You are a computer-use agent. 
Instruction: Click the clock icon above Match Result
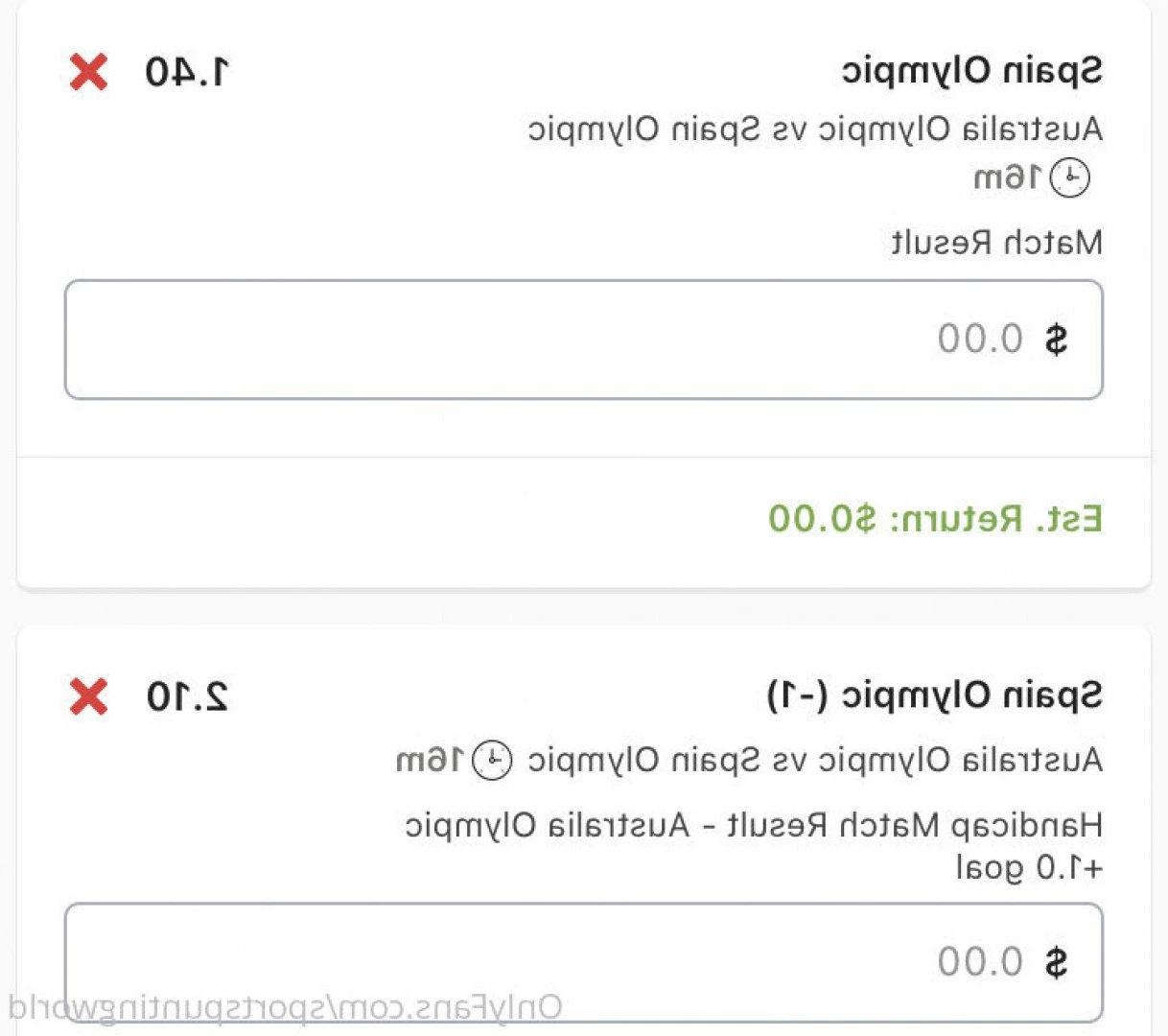(x=1070, y=177)
